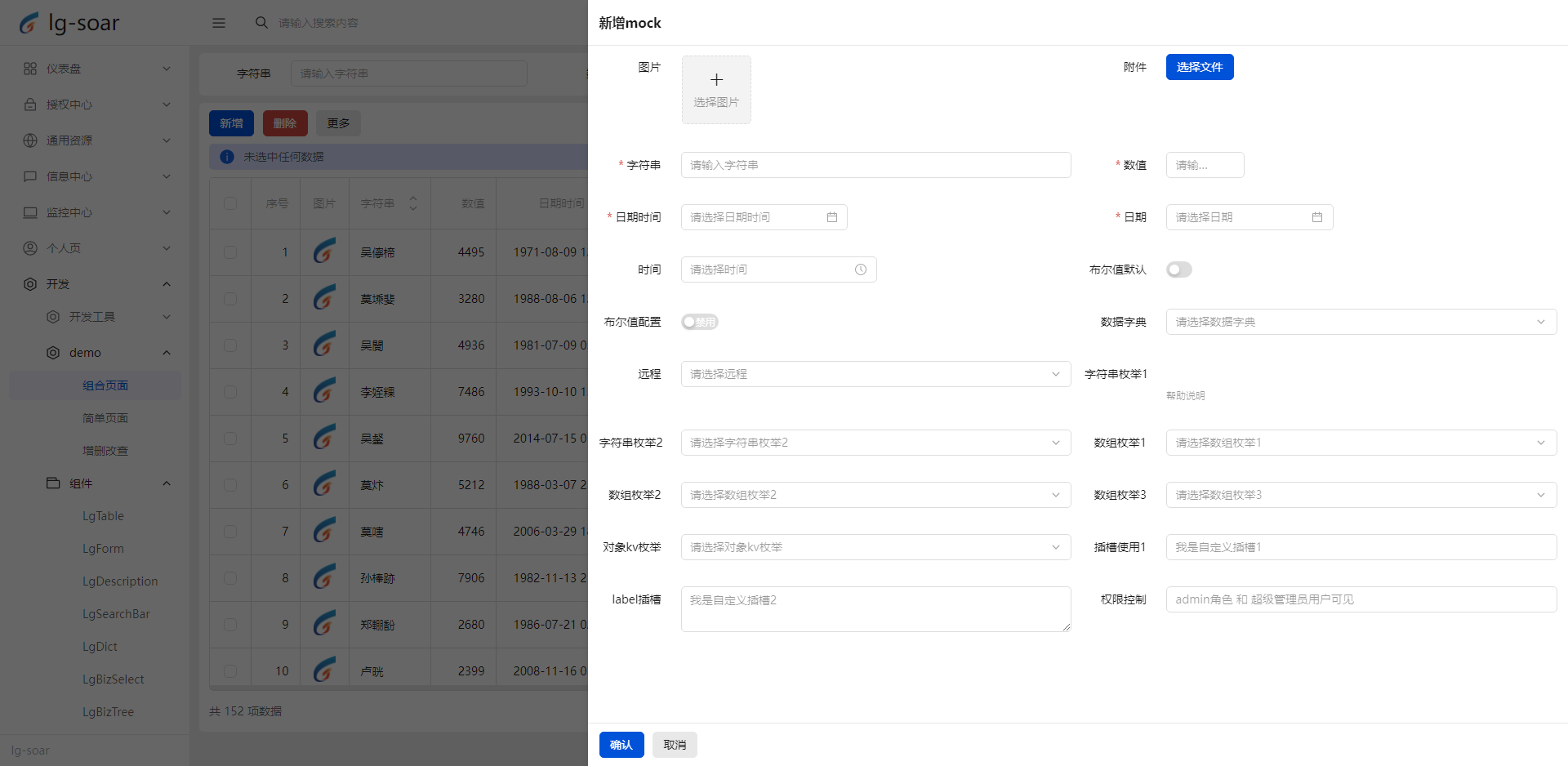The width and height of the screenshot is (1568, 766).
Task: Click the hamburger menu collapse icon
Action: tap(219, 23)
